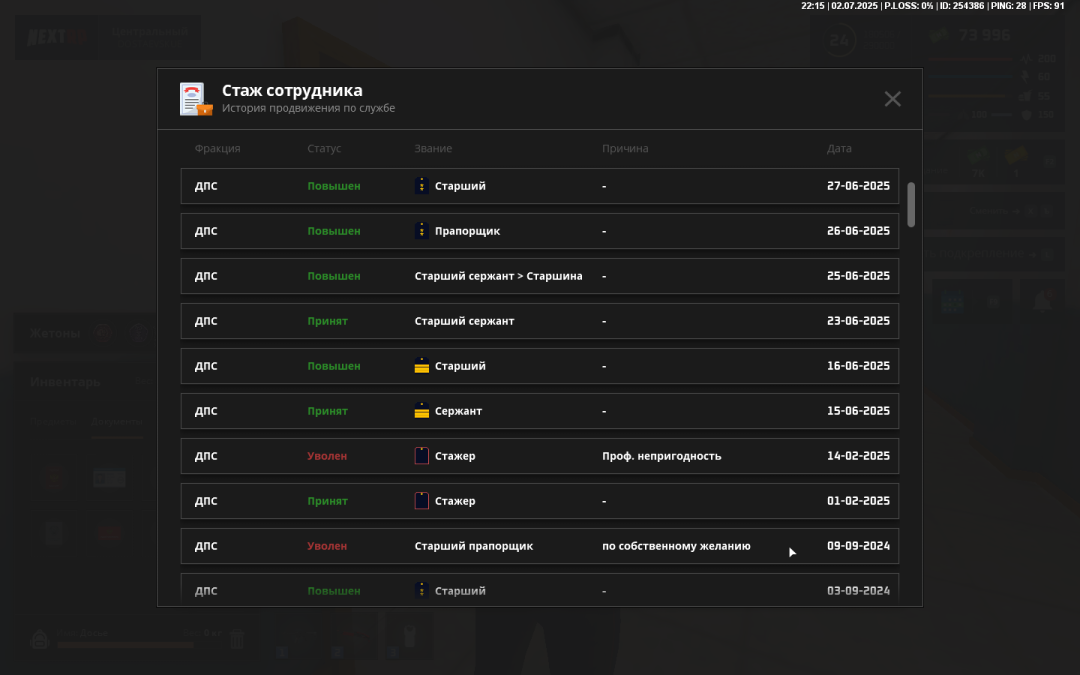This screenshot has width=1080, height=675.
Task: Select the date 25-06-2025
Action: click(x=858, y=276)
